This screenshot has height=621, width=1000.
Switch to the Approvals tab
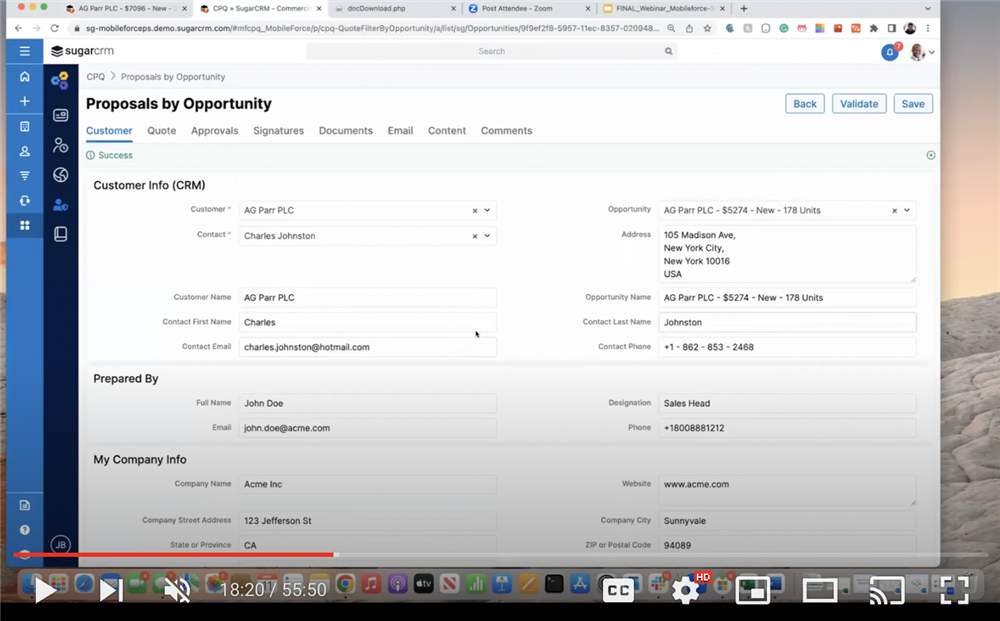[214, 131]
